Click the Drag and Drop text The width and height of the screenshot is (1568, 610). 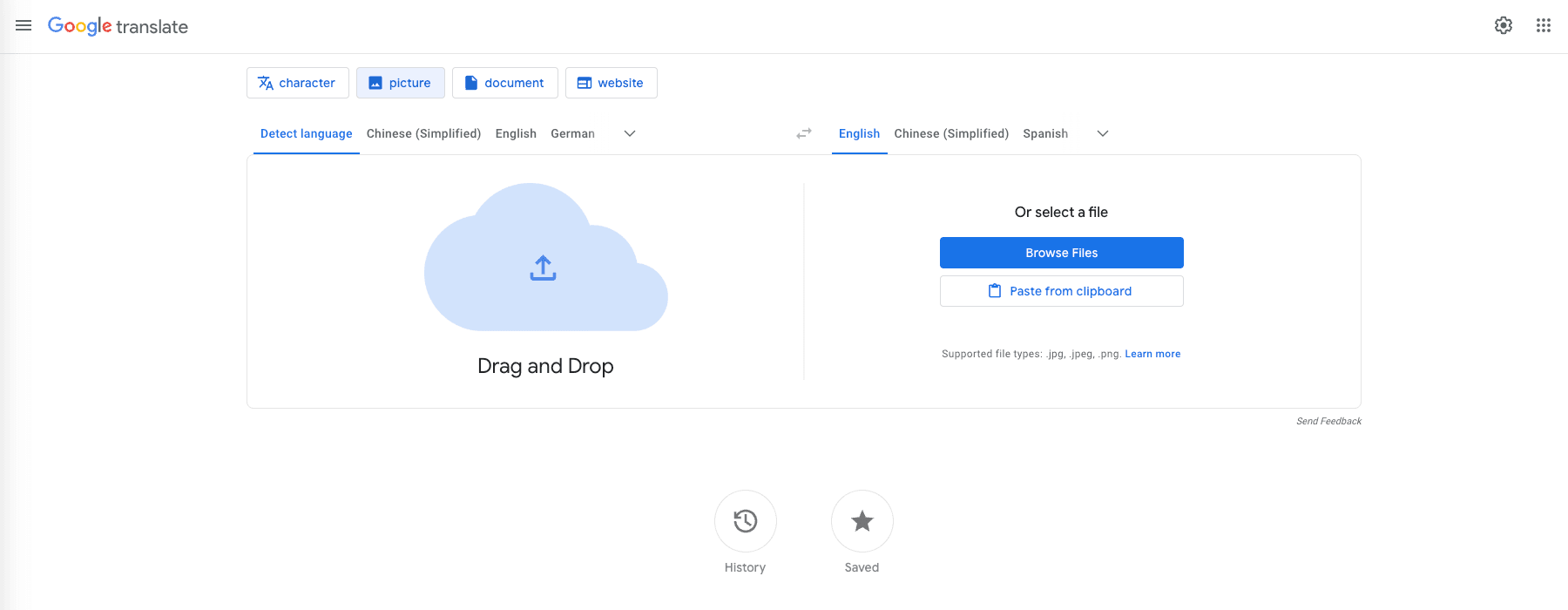click(x=546, y=366)
